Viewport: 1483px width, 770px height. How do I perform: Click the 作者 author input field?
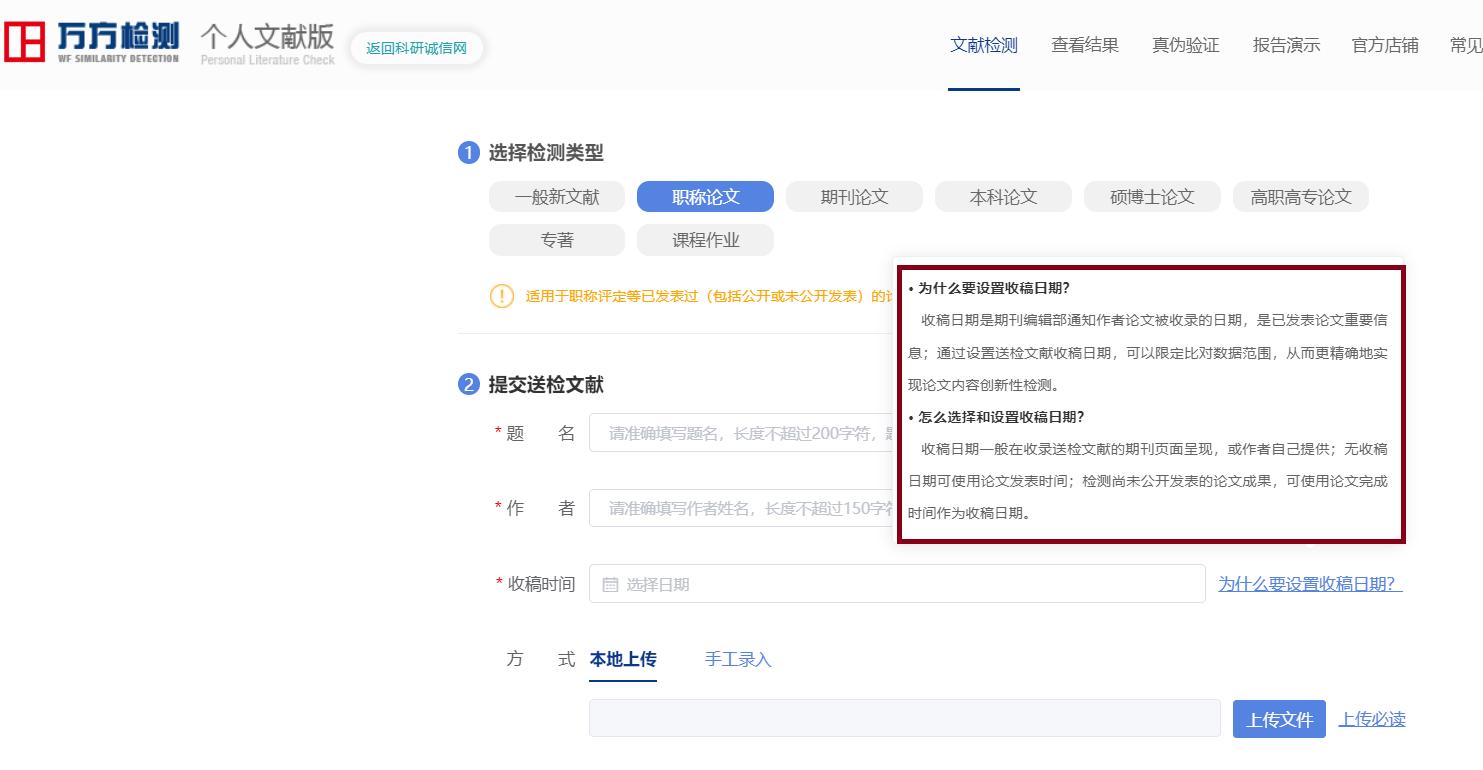pos(741,508)
